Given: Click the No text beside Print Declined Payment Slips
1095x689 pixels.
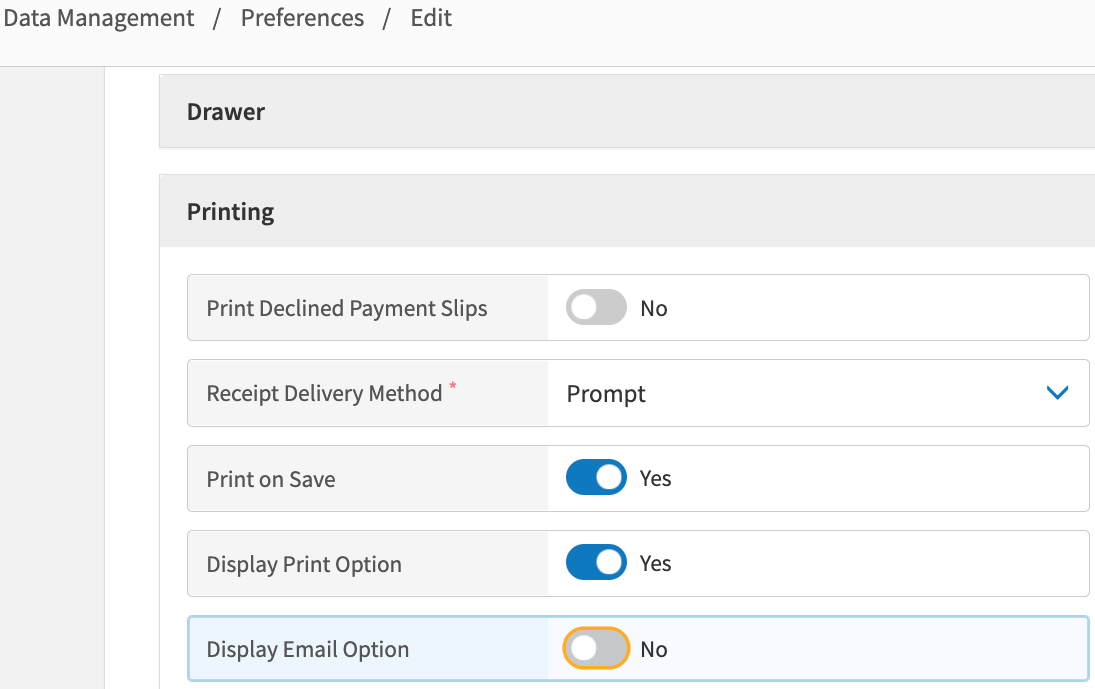Looking at the screenshot, I should click(x=654, y=308).
